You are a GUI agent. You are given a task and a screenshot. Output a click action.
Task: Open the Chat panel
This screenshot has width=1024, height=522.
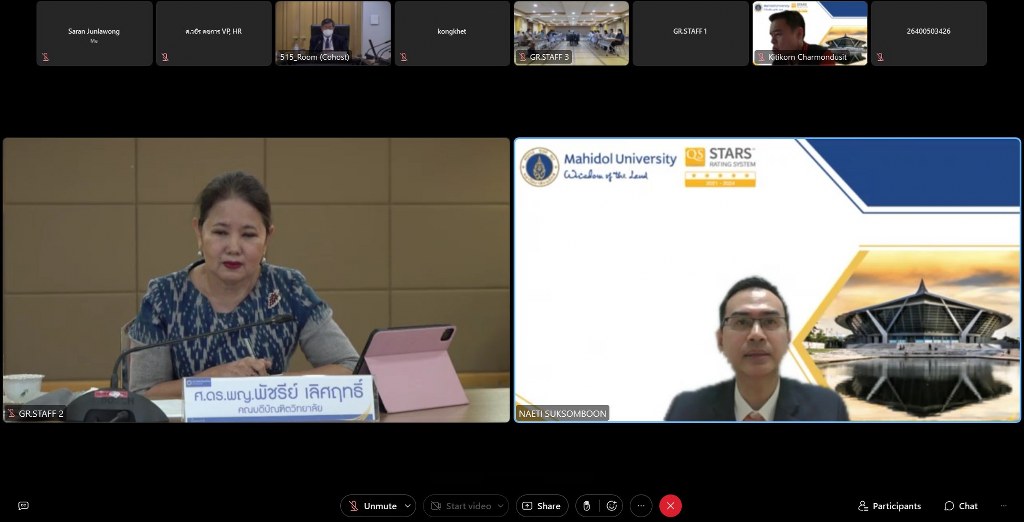[x=961, y=506]
